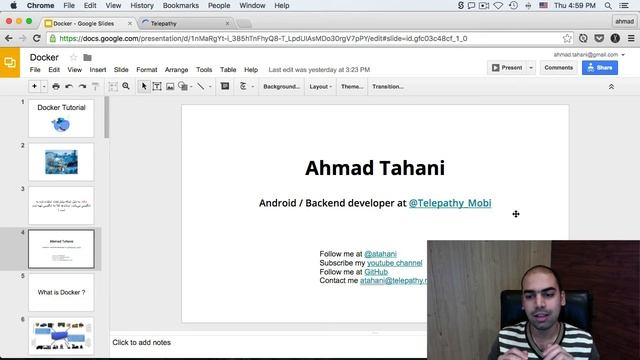Redo the last action
Image resolution: width=640 pixels, height=360 pixels.
tap(82, 87)
